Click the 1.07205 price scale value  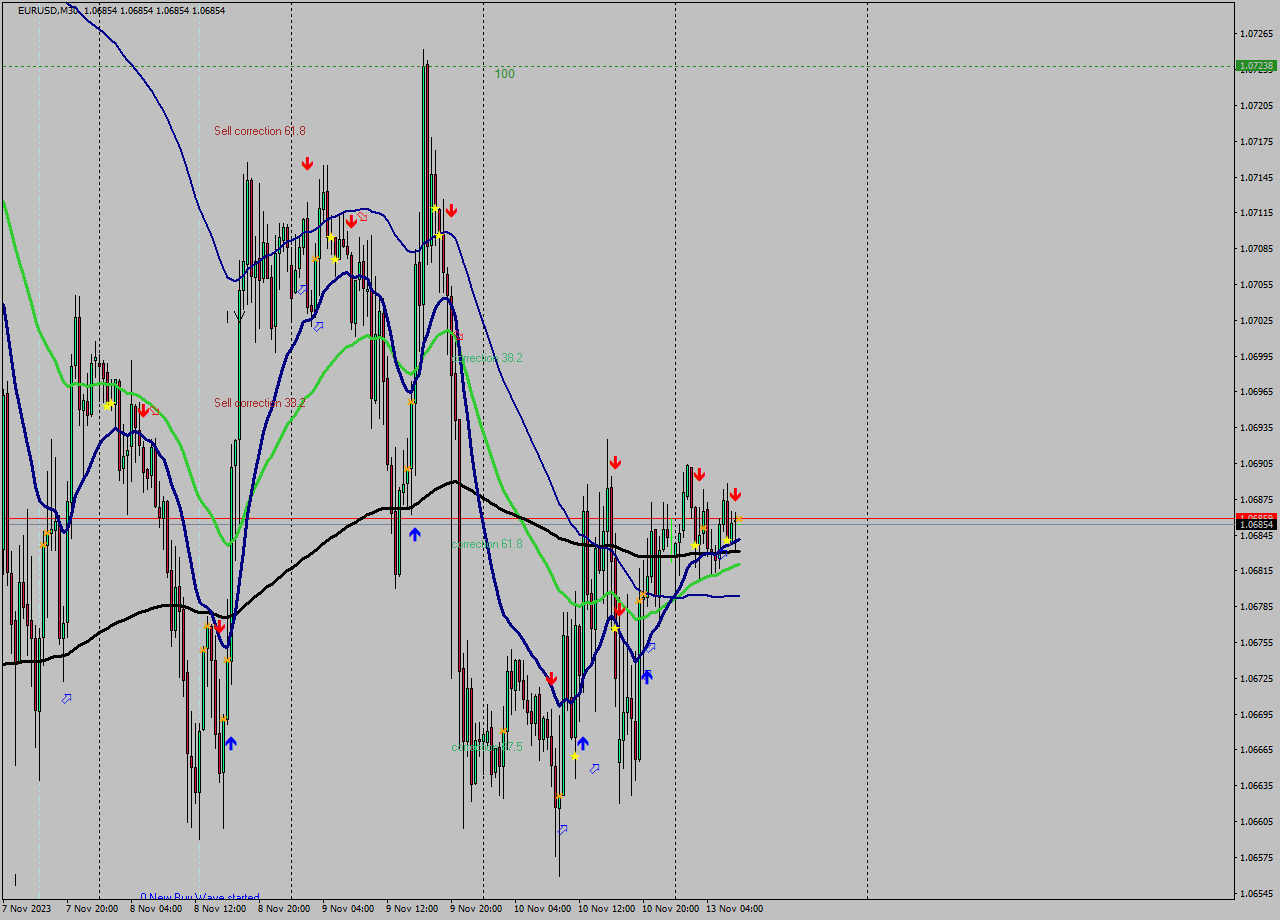pos(1257,106)
